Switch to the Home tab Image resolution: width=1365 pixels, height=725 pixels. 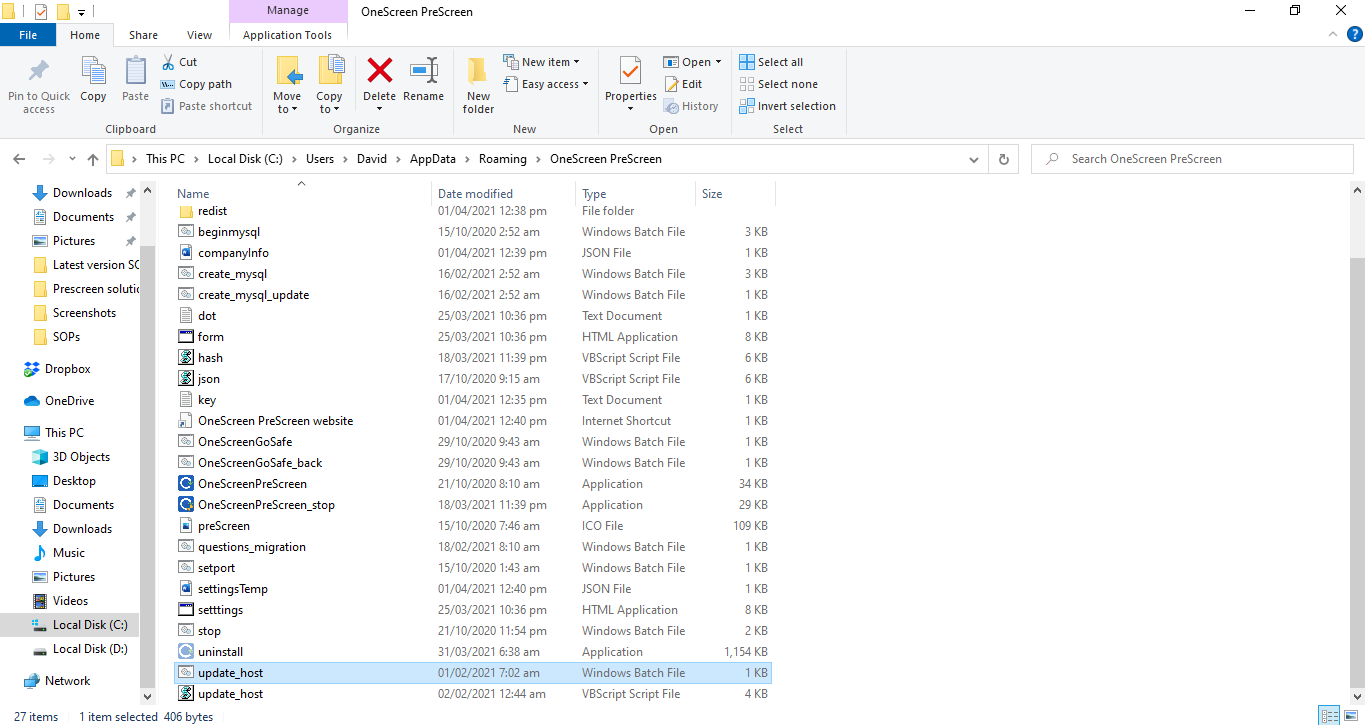click(x=85, y=35)
